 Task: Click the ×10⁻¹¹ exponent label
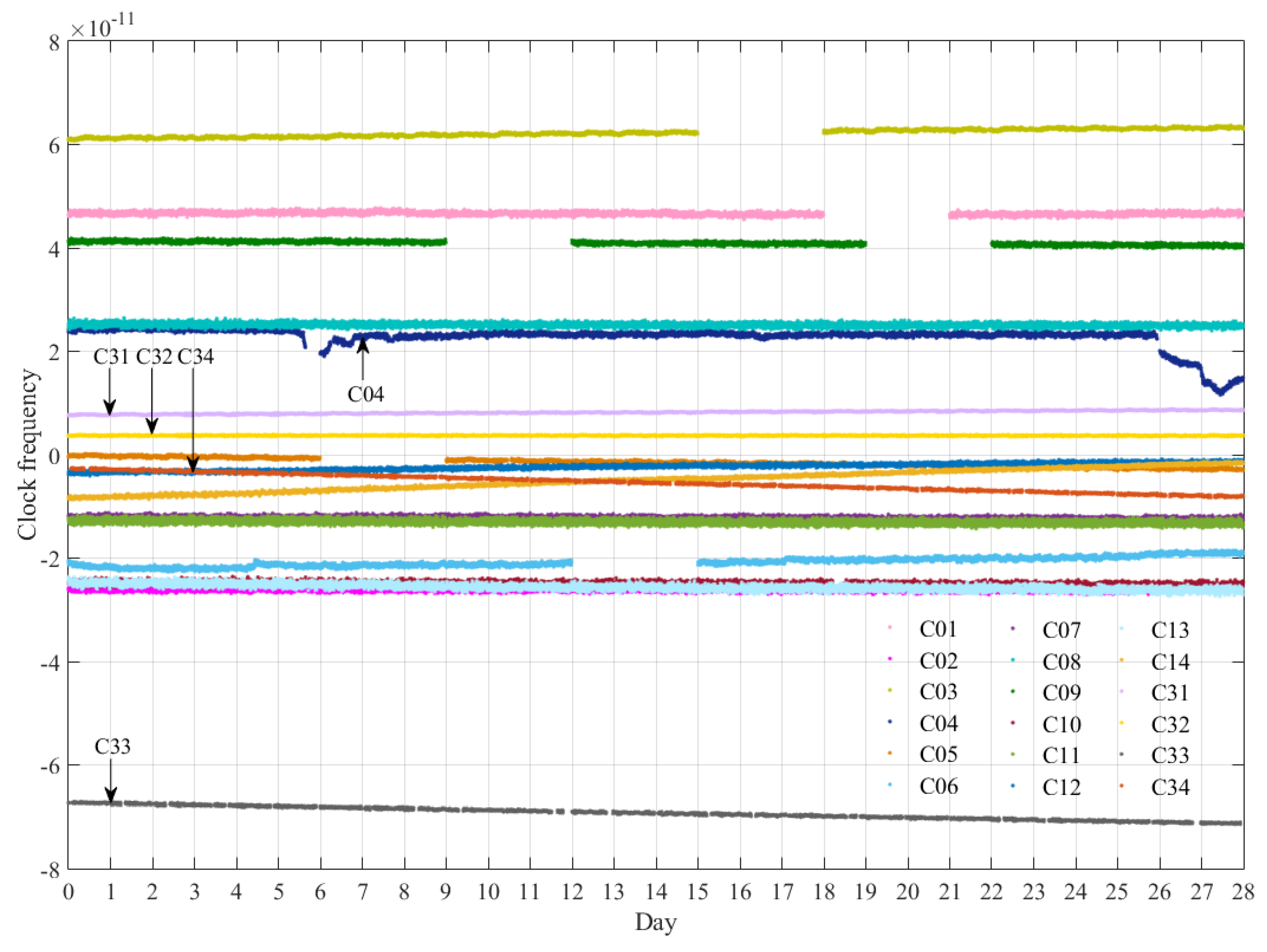(102, 26)
